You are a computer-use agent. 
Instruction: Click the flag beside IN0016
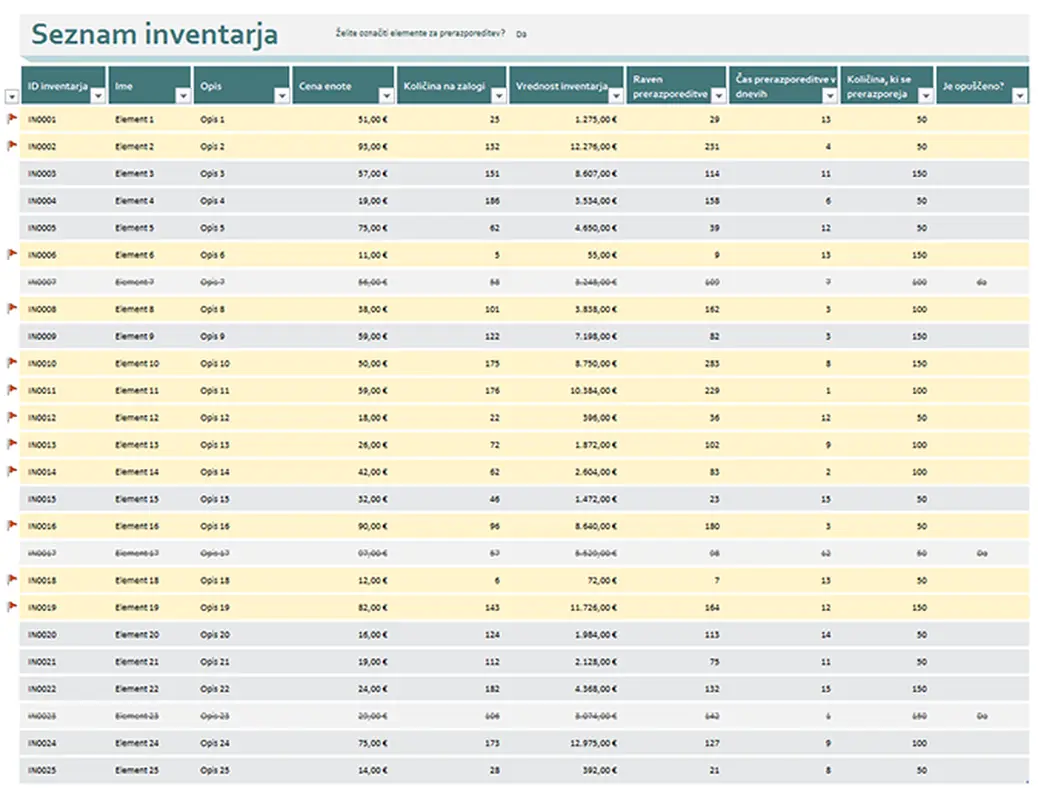tap(13, 525)
